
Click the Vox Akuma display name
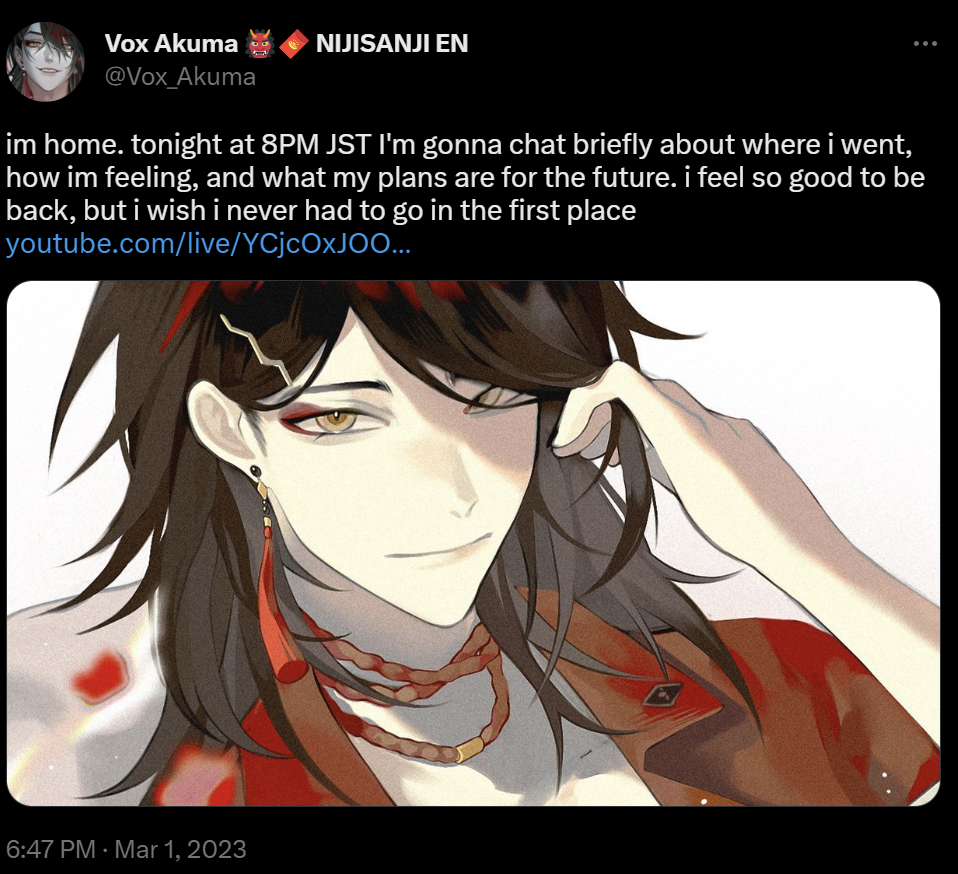tap(171, 43)
